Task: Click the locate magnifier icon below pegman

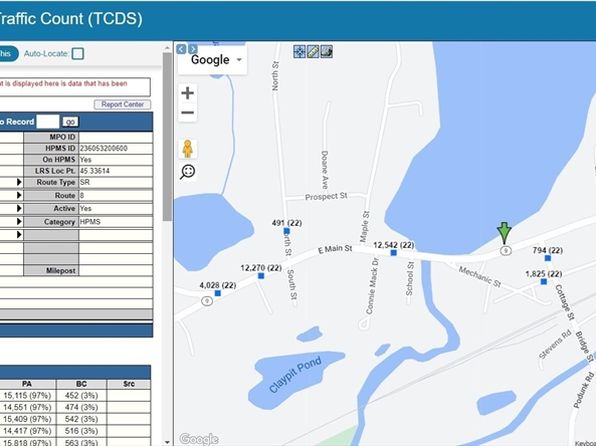Action: [188, 172]
